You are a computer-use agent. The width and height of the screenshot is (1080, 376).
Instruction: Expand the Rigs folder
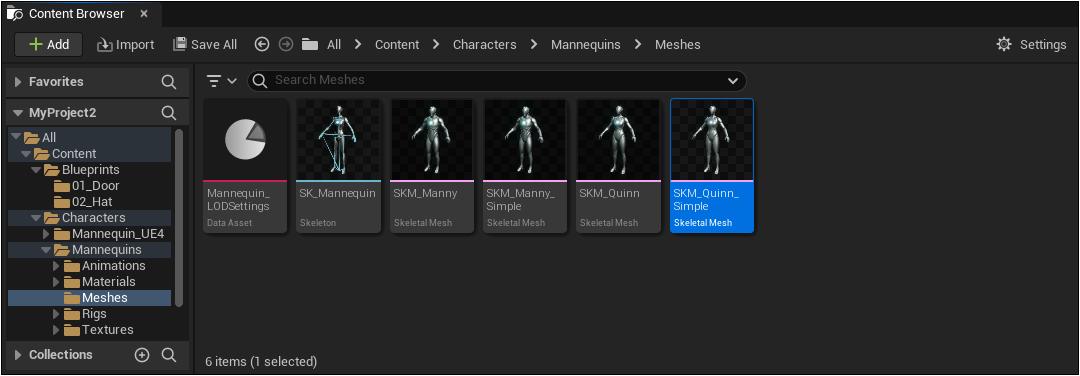[56, 314]
